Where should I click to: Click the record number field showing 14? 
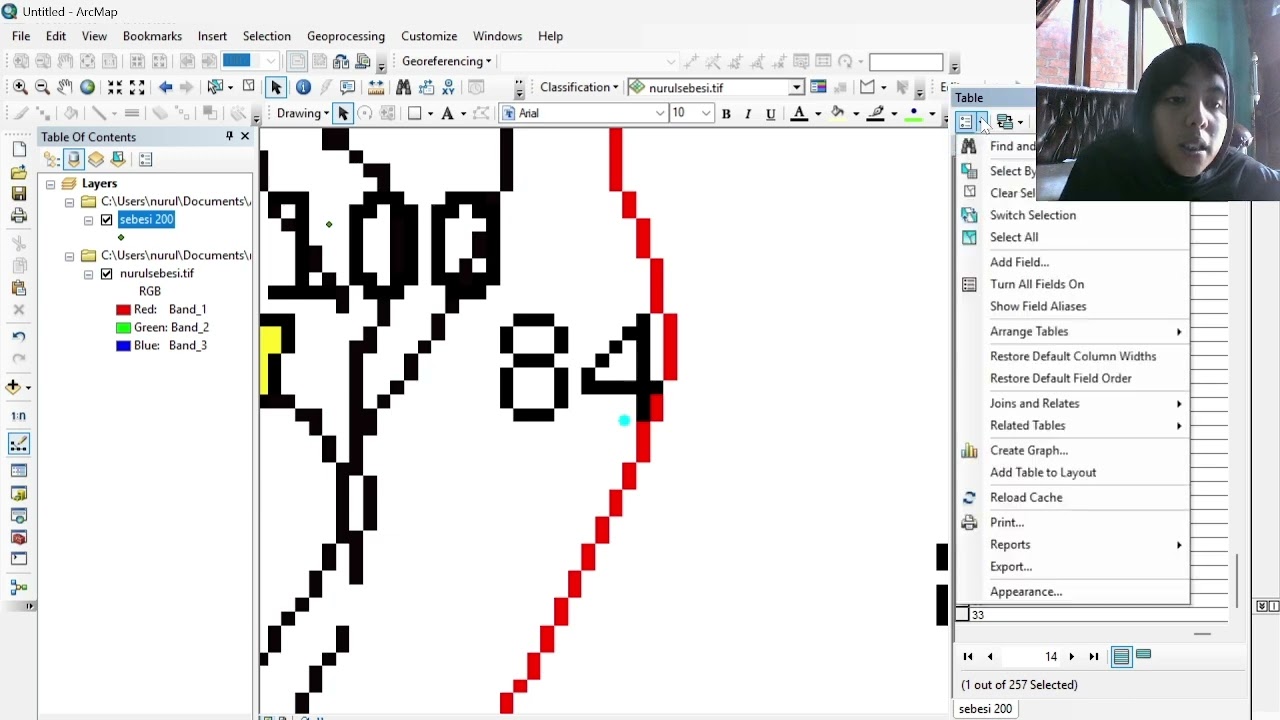[1031, 656]
